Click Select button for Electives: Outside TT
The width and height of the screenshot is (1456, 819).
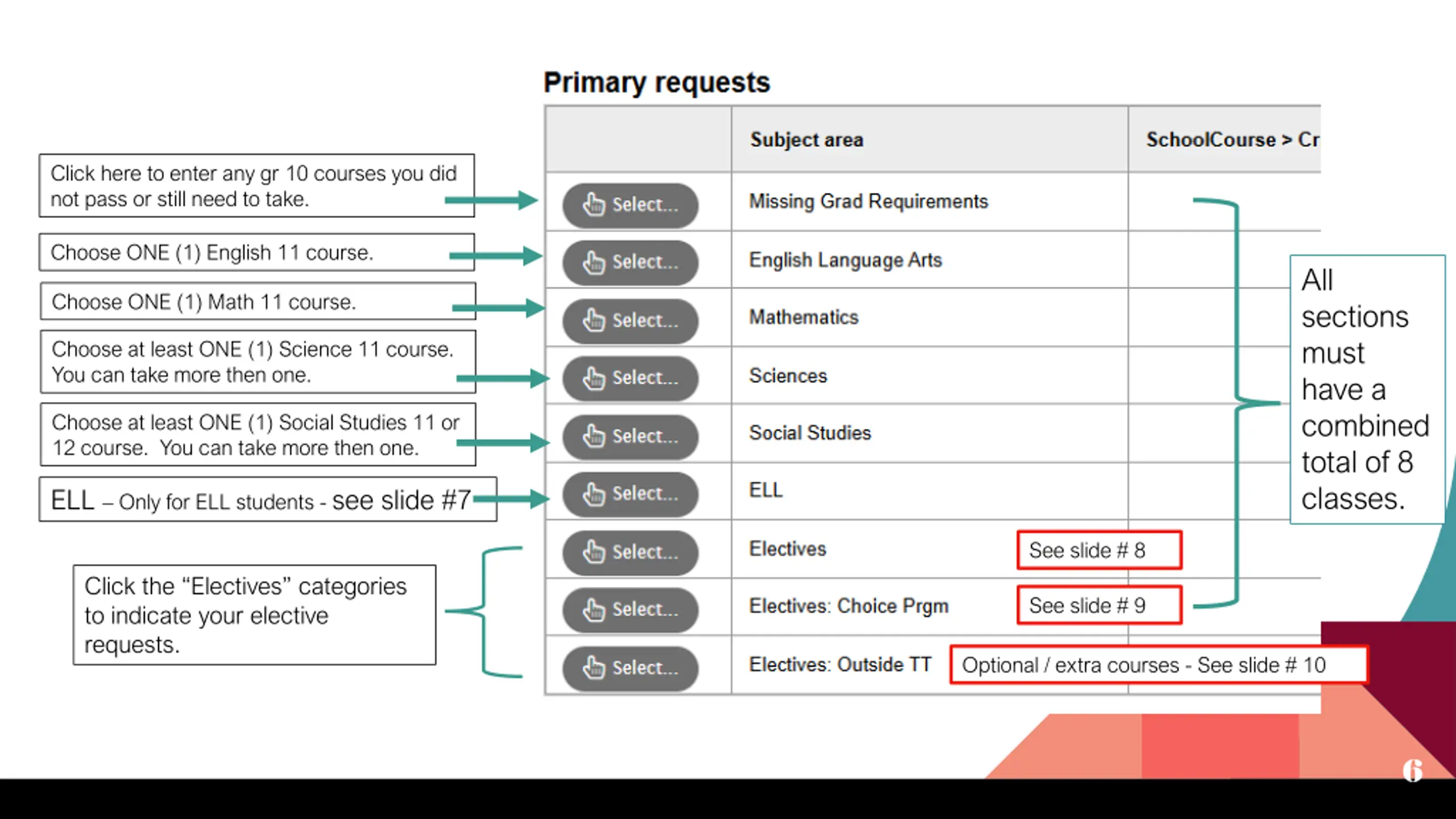click(x=630, y=668)
